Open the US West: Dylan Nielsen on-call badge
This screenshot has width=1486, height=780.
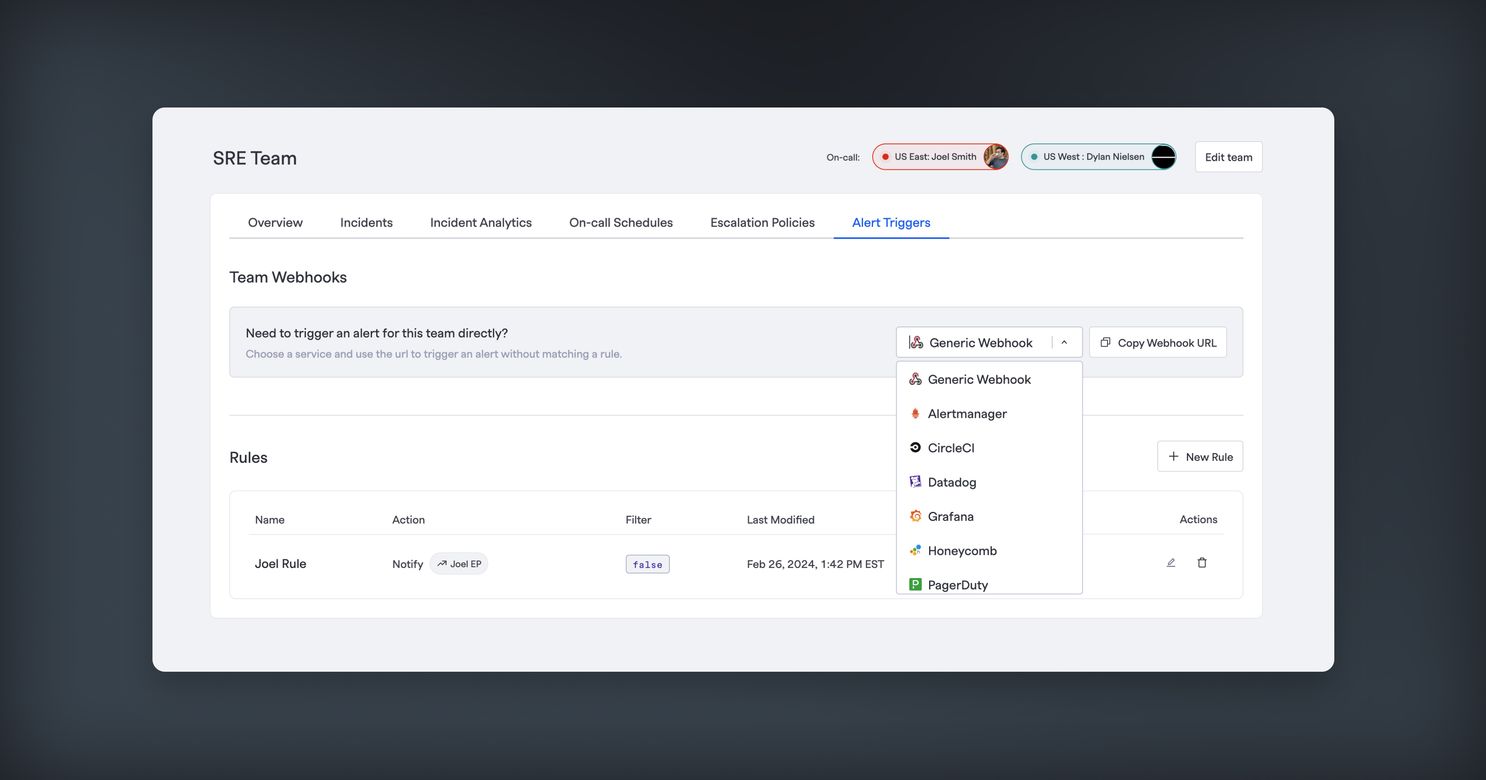(x=1099, y=157)
